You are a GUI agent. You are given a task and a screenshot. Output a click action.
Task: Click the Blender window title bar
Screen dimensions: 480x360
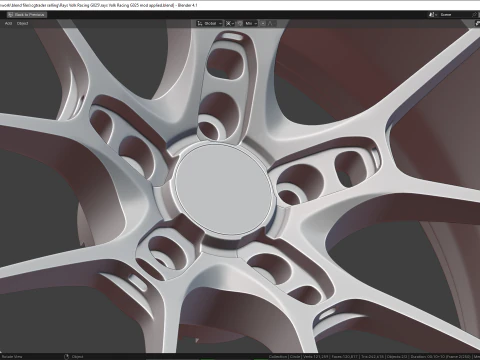pos(240,5)
